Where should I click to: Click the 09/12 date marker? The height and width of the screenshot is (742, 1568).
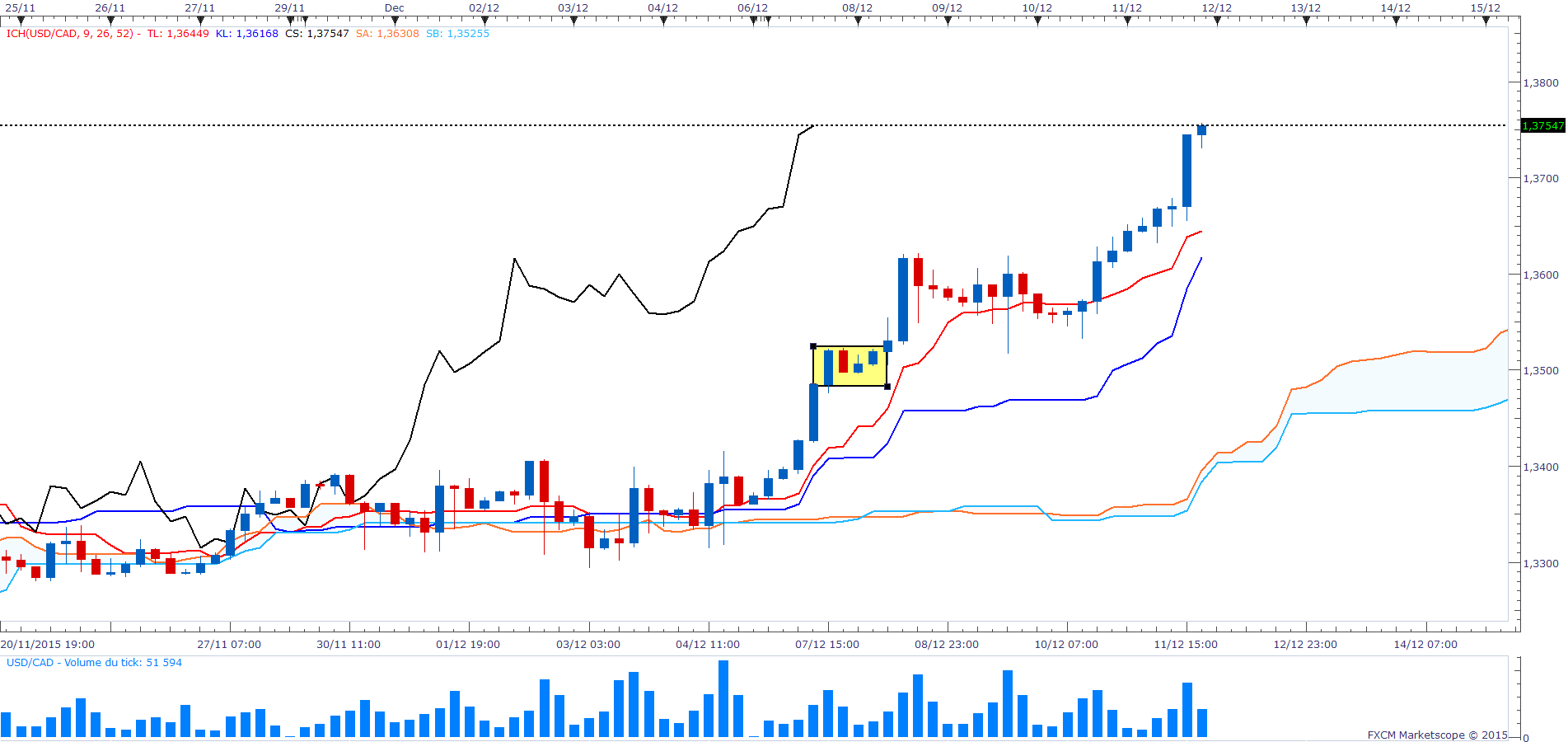coord(948,8)
